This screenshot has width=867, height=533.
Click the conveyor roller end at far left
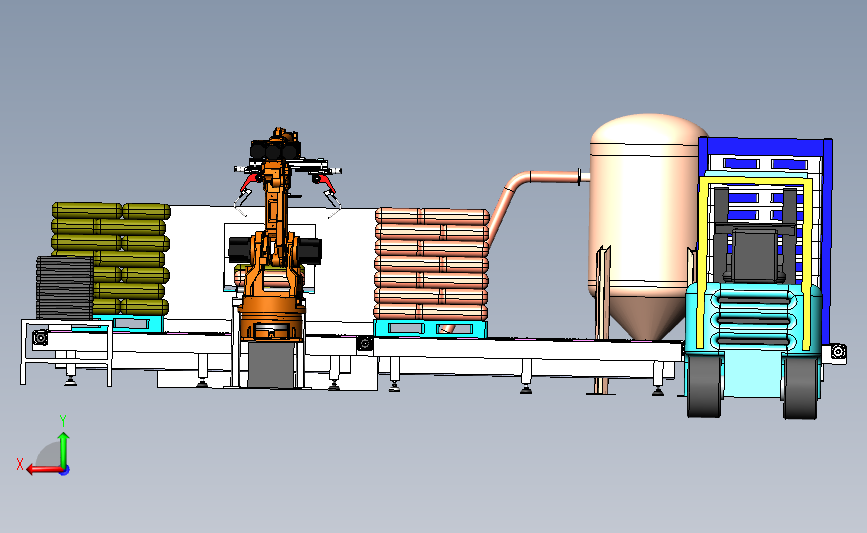(40, 337)
